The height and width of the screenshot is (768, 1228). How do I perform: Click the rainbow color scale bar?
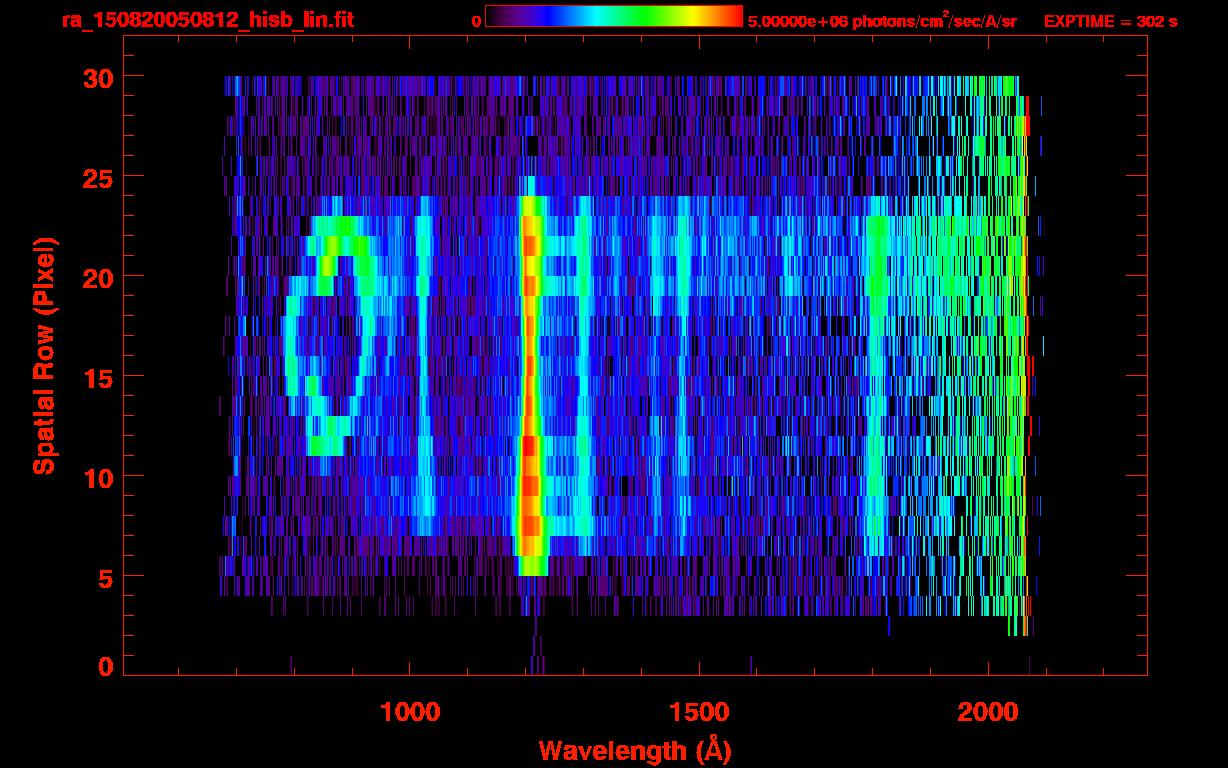tap(614, 17)
